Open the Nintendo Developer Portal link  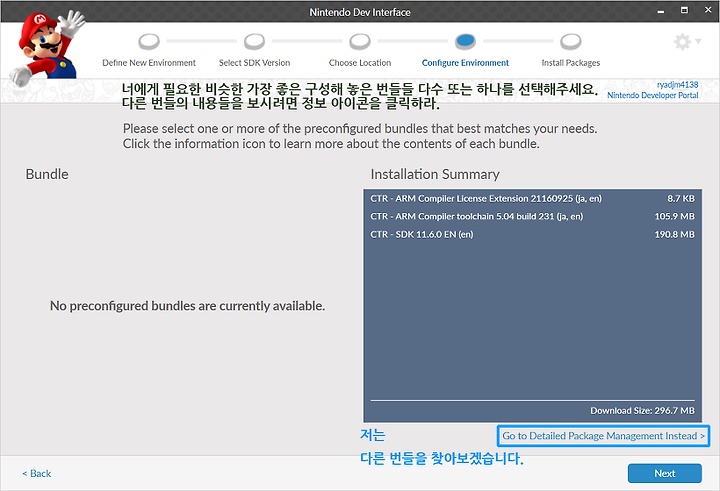652,95
